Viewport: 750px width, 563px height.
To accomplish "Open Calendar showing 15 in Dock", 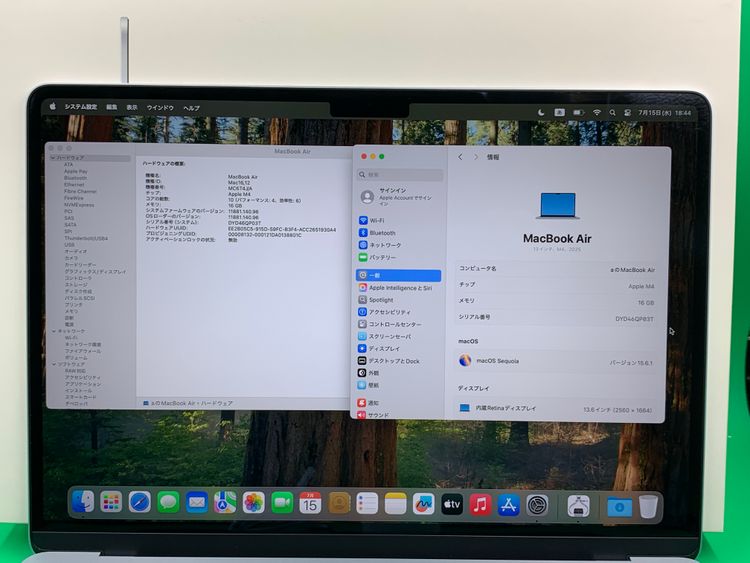I will [x=310, y=503].
